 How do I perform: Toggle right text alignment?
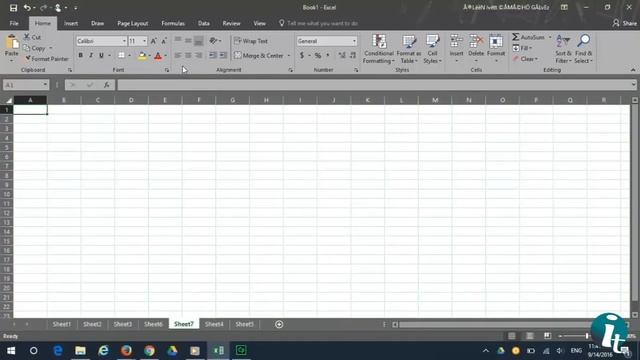pos(199,55)
